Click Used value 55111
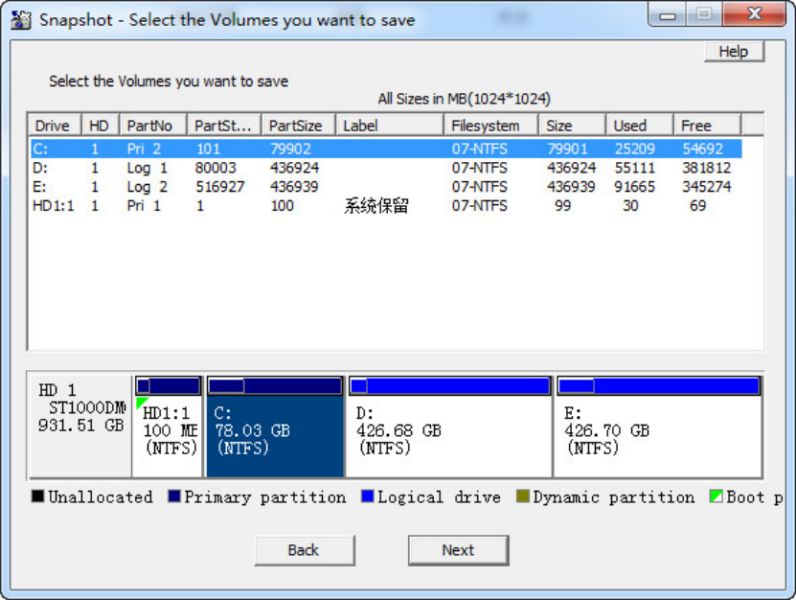The height and width of the screenshot is (600, 796). pos(635,168)
